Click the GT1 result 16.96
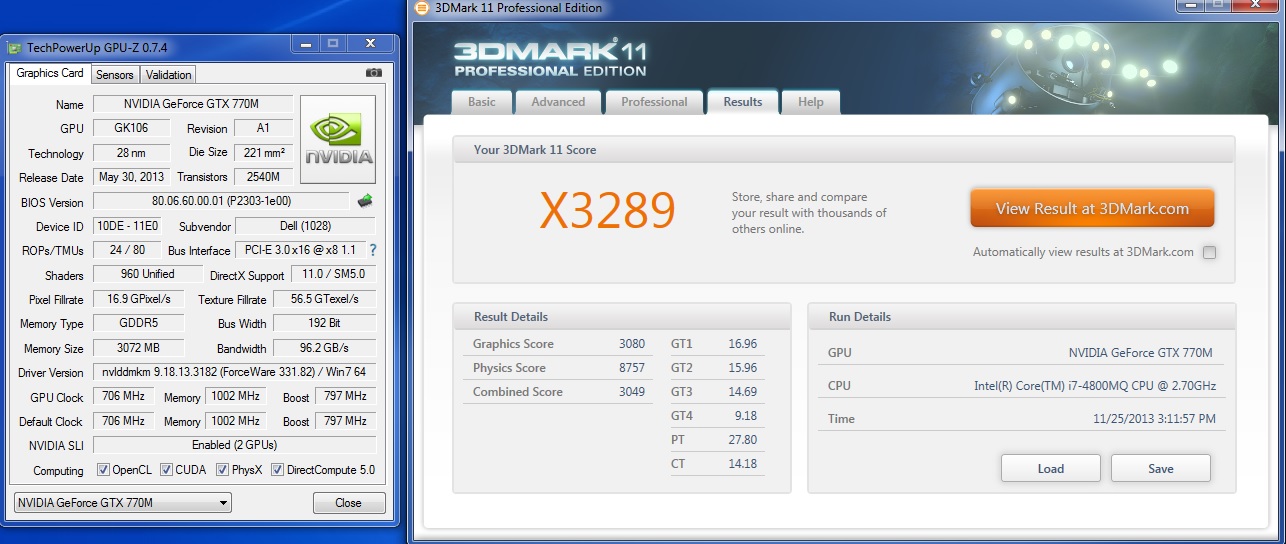1286x544 pixels. pyautogui.click(x=743, y=344)
